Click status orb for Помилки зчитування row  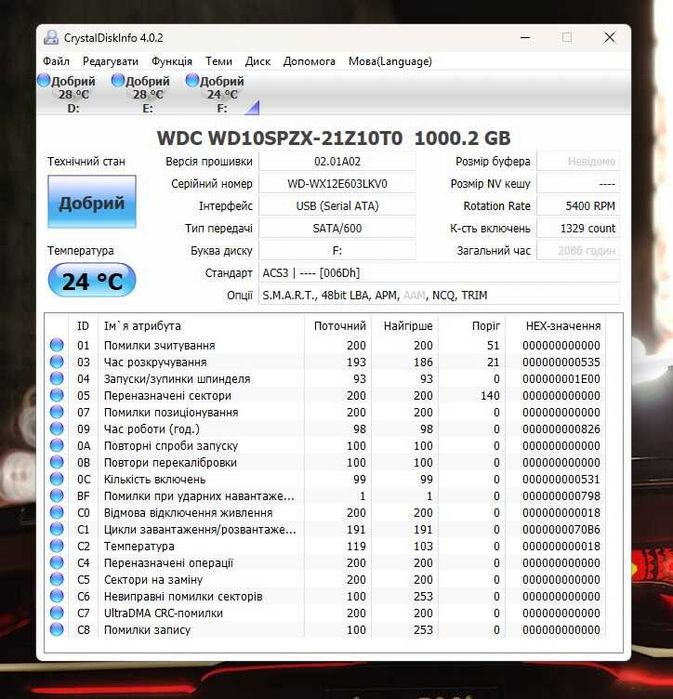point(57,345)
